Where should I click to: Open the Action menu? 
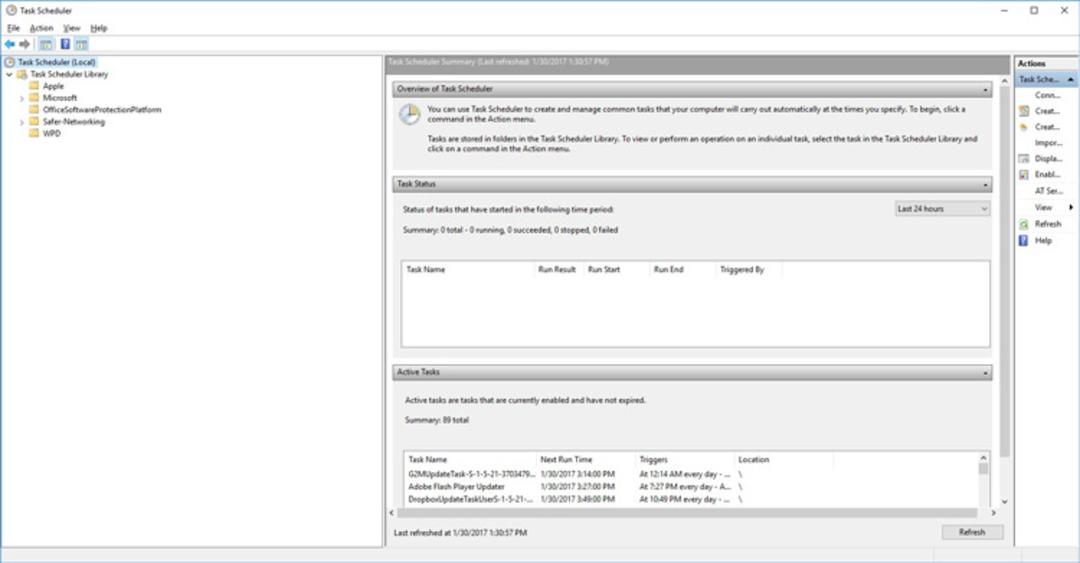click(x=41, y=28)
